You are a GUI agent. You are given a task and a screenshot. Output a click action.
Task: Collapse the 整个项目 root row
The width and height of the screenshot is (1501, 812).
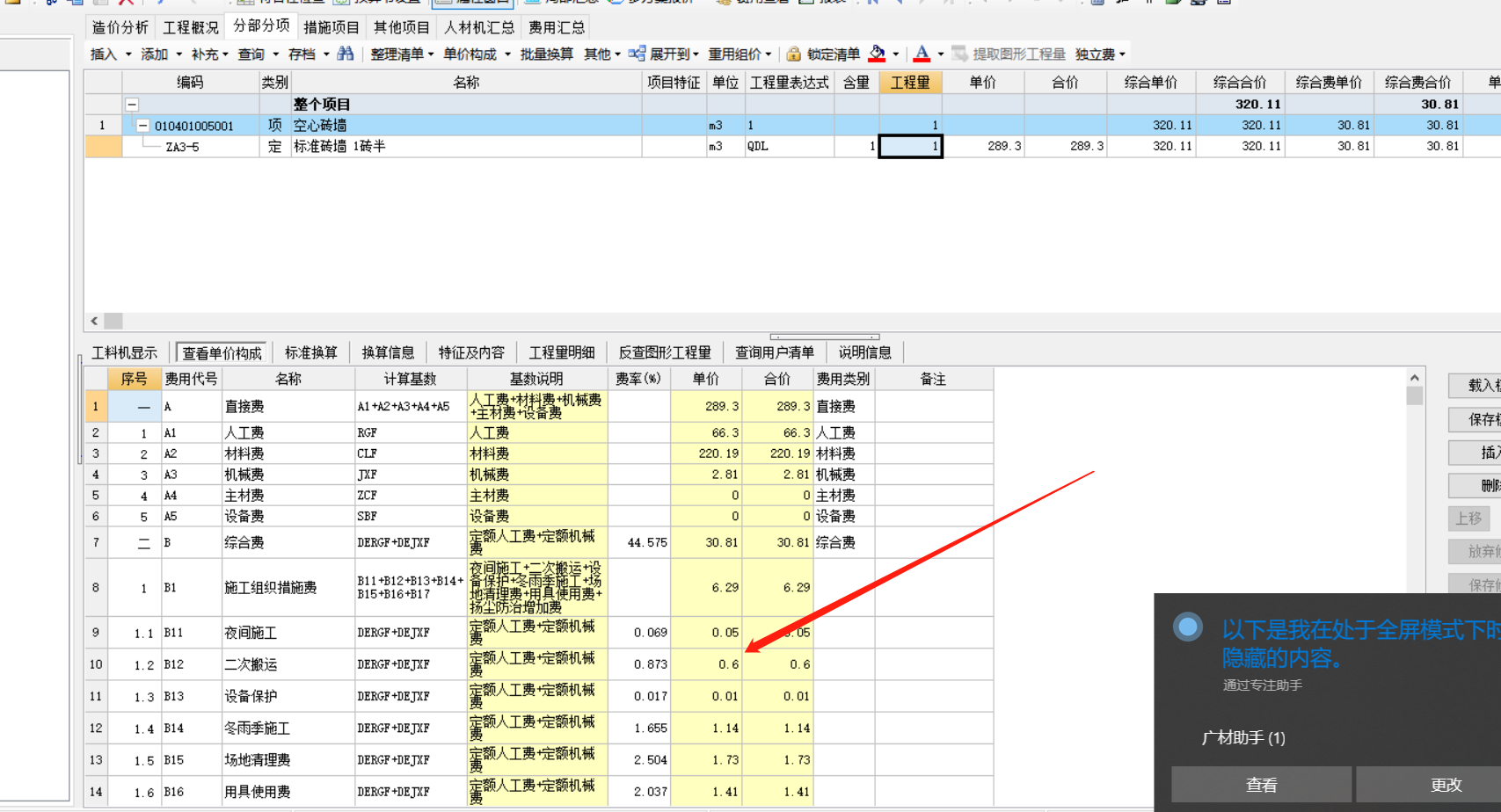pos(132,104)
